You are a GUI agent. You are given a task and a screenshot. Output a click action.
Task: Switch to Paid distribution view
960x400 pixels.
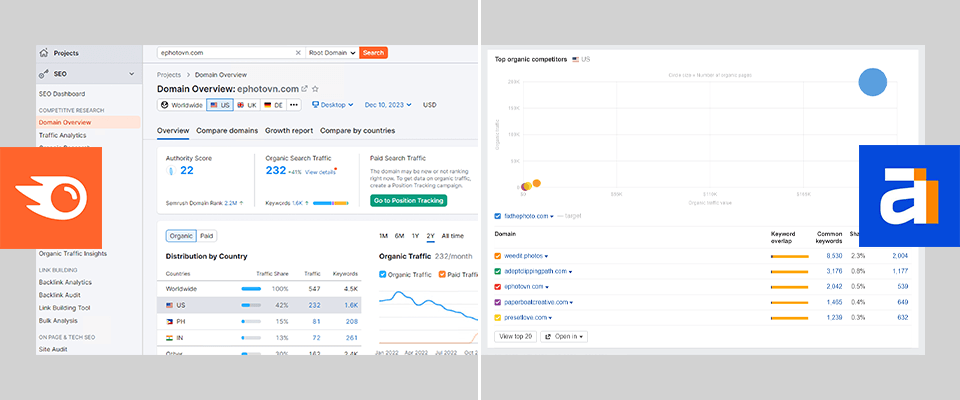(207, 236)
